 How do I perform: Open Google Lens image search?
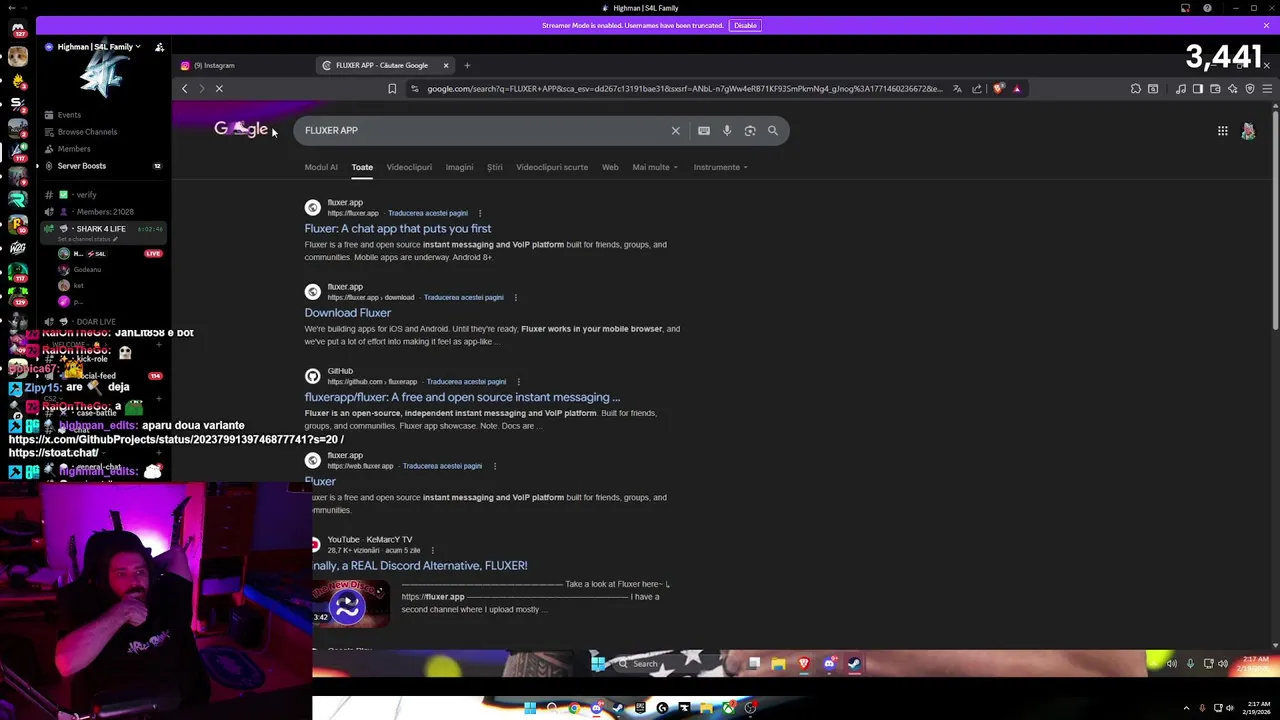(750, 130)
